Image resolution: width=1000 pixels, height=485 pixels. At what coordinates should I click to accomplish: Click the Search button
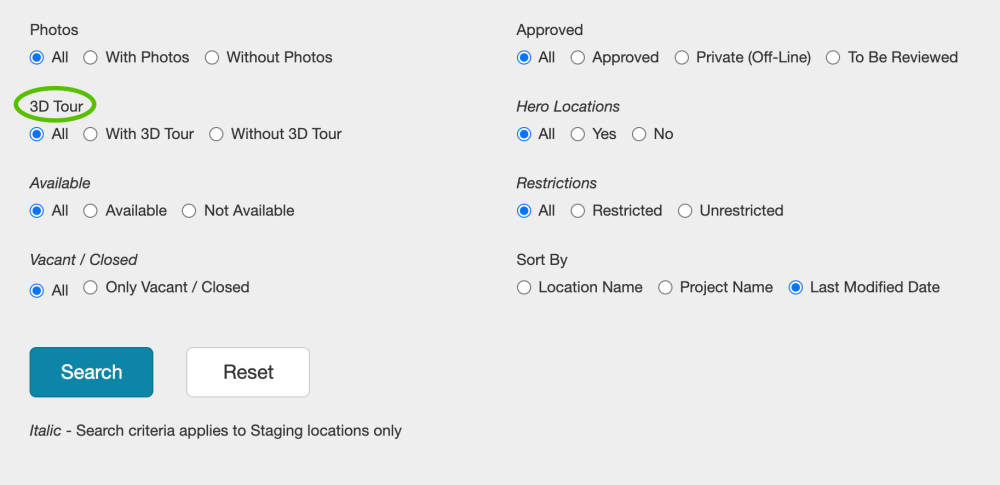(91, 372)
